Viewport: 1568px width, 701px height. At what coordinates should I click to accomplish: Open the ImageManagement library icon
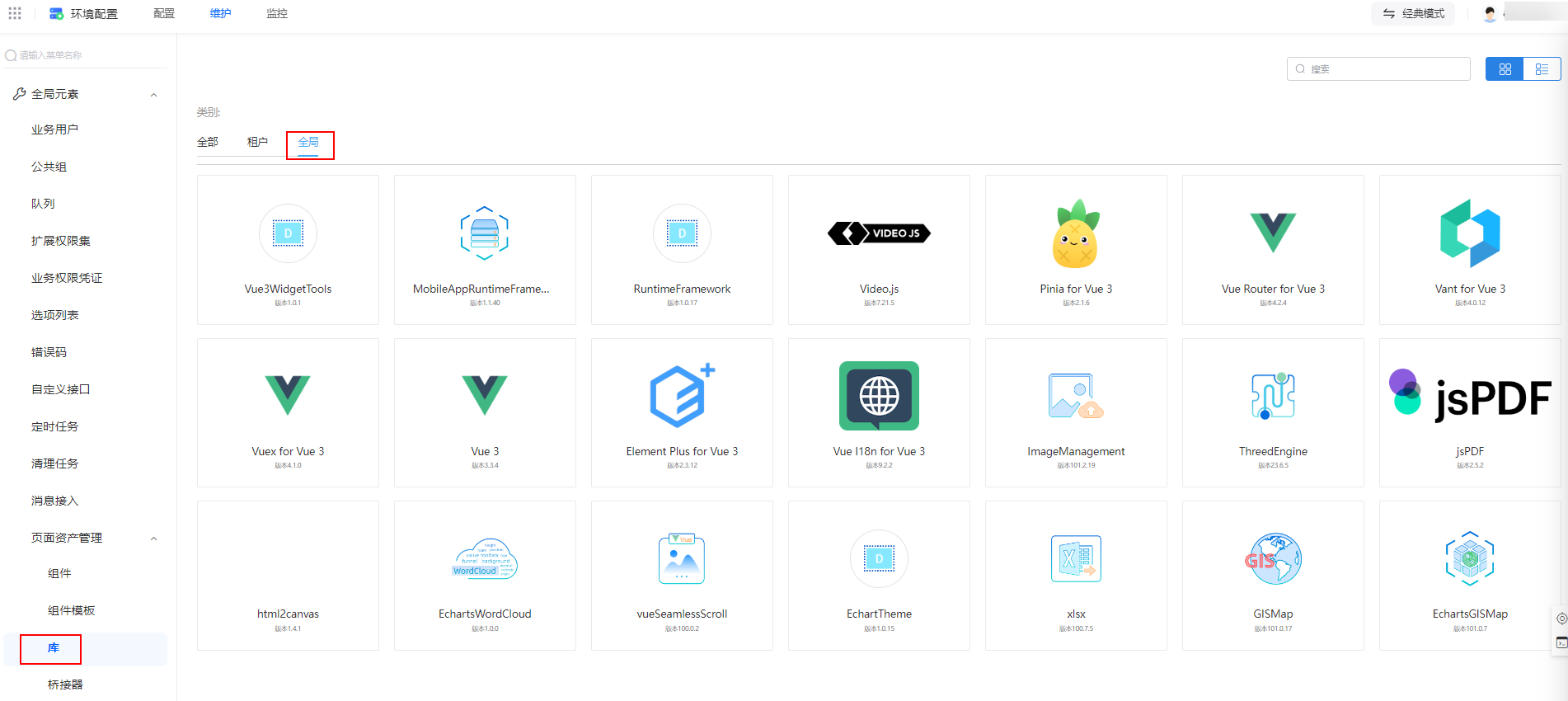tap(1076, 396)
